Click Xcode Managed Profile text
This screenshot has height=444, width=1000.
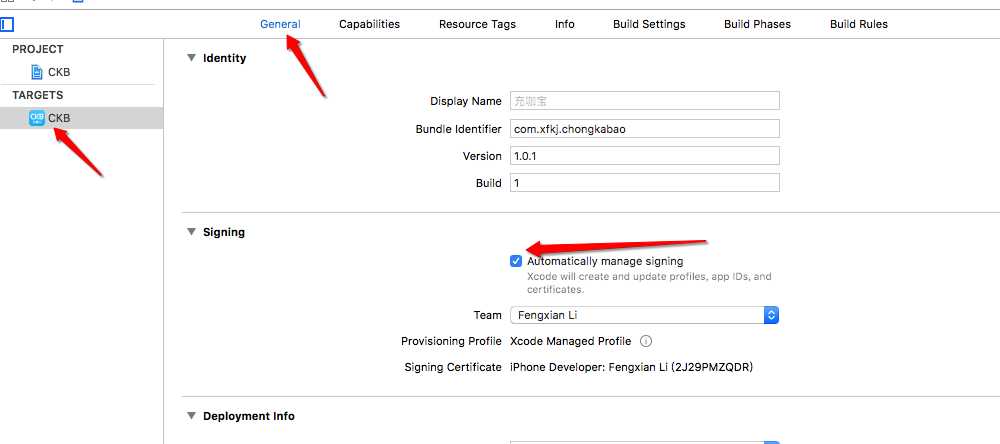[571, 341]
